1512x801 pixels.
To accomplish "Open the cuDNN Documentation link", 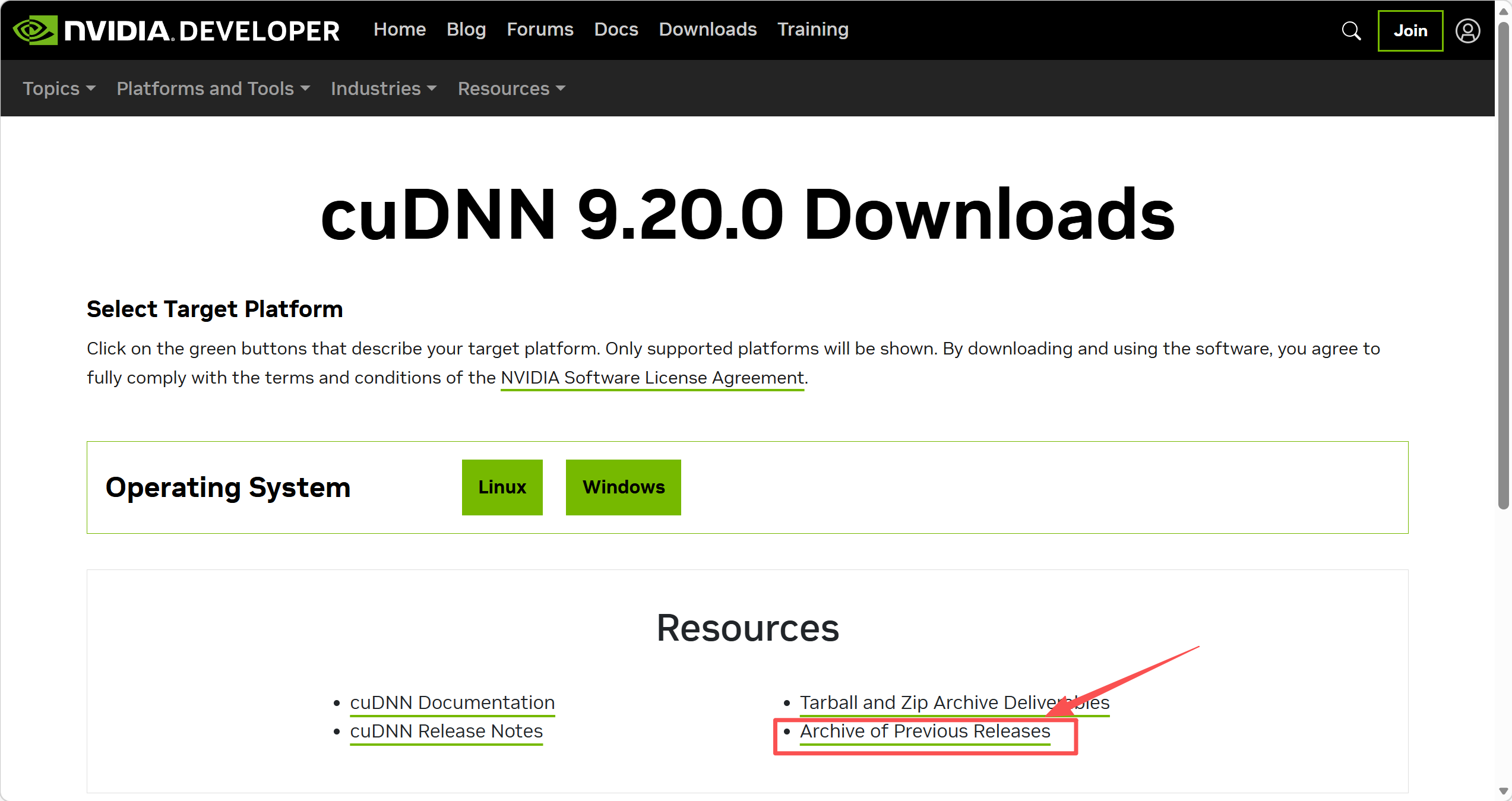I will [x=452, y=702].
